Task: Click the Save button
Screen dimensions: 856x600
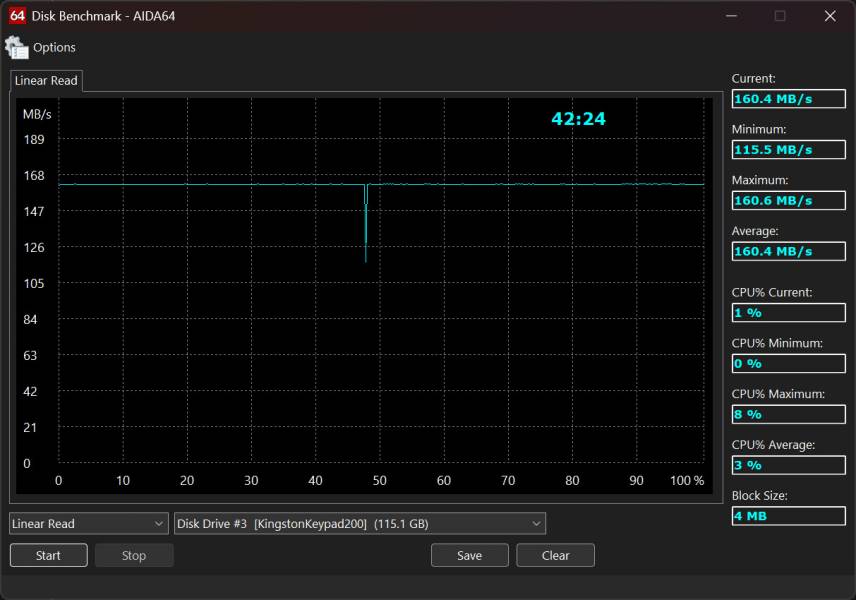Action: [x=469, y=555]
